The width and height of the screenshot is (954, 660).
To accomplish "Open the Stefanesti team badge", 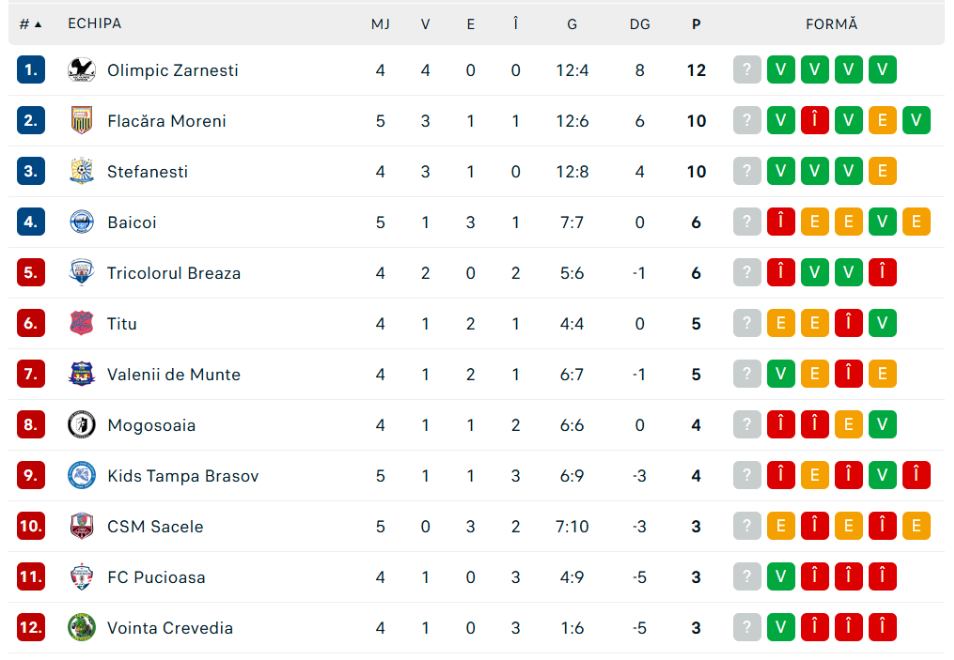I will coord(82,172).
